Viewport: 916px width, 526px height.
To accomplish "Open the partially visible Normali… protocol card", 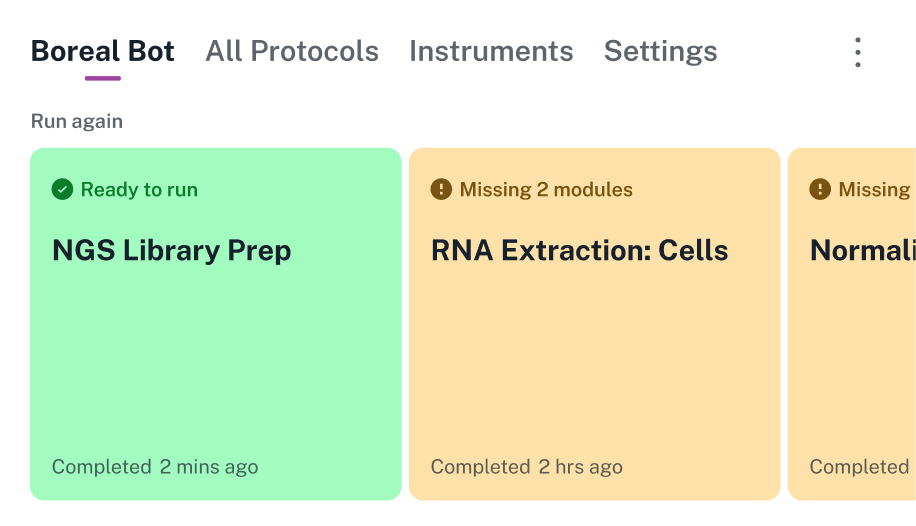I will (x=853, y=360).
